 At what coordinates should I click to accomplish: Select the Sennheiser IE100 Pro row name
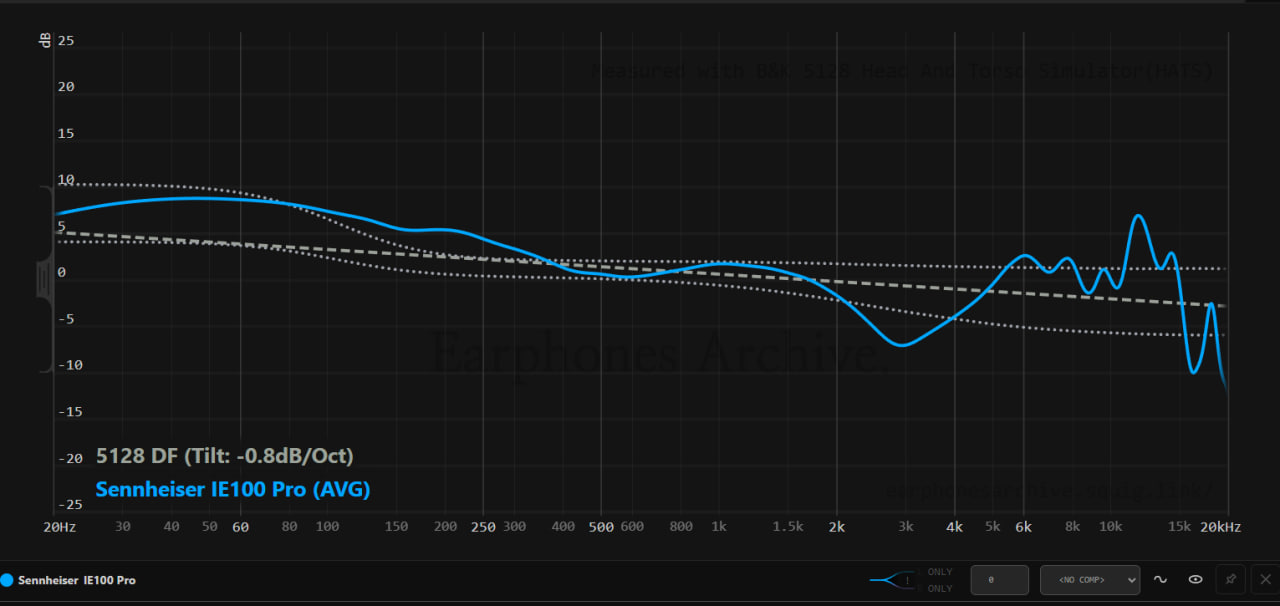[77, 580]
